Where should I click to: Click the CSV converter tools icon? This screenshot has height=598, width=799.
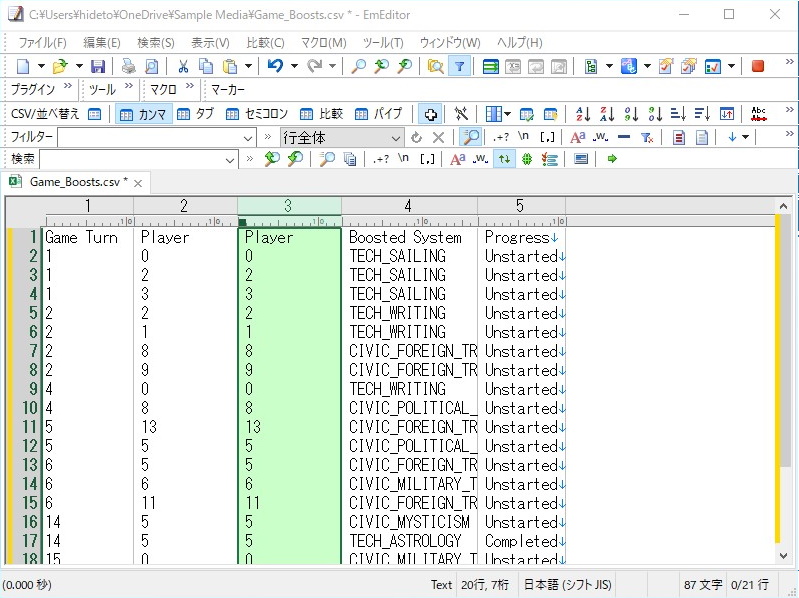(461, 114)
